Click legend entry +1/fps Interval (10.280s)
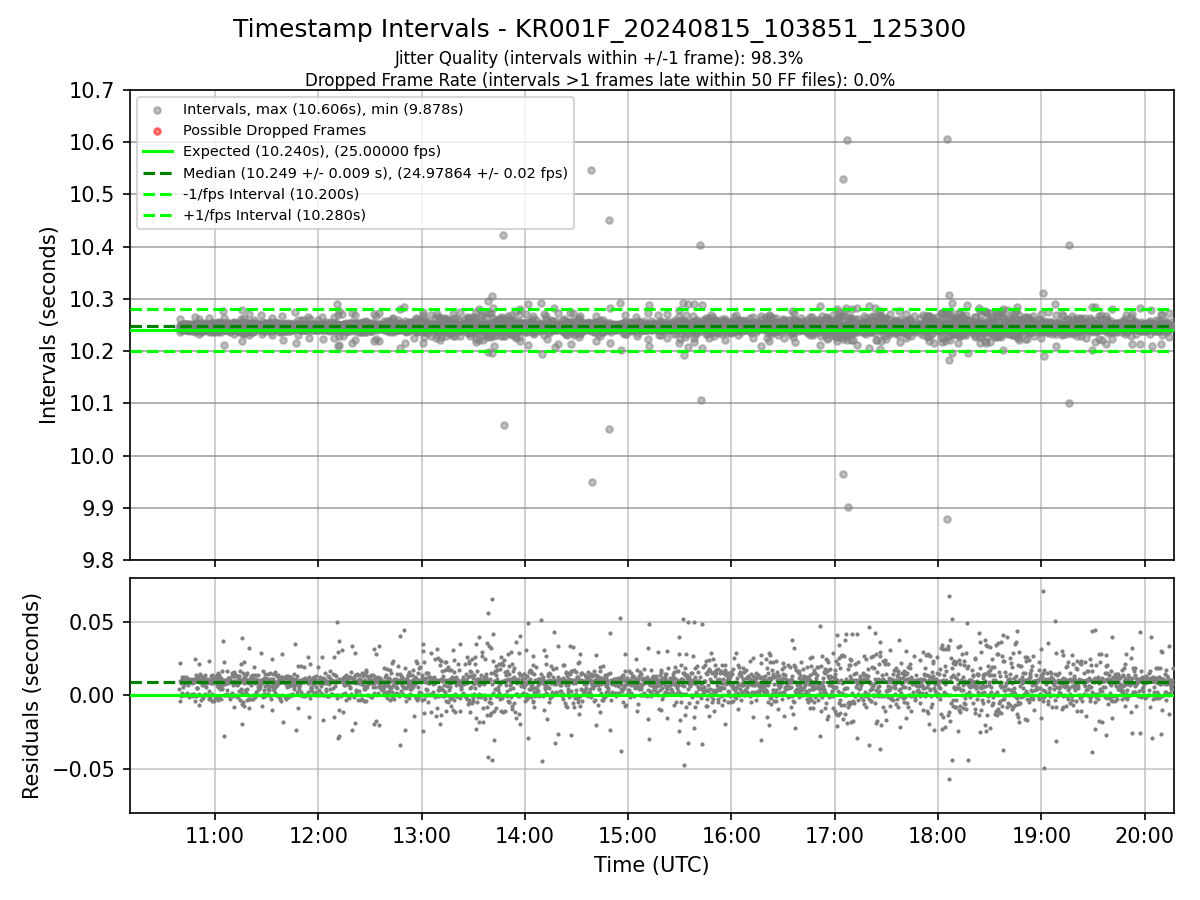This screenshot has width=1200, height=900. coord(274,215)
